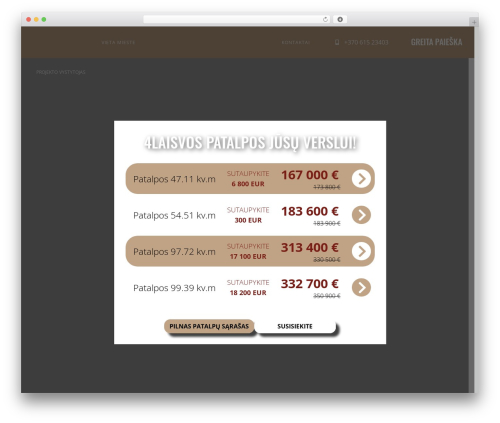Click the 18 200 EUR savings amount
This screenshot has width=500, height=423.
point(248,293)
